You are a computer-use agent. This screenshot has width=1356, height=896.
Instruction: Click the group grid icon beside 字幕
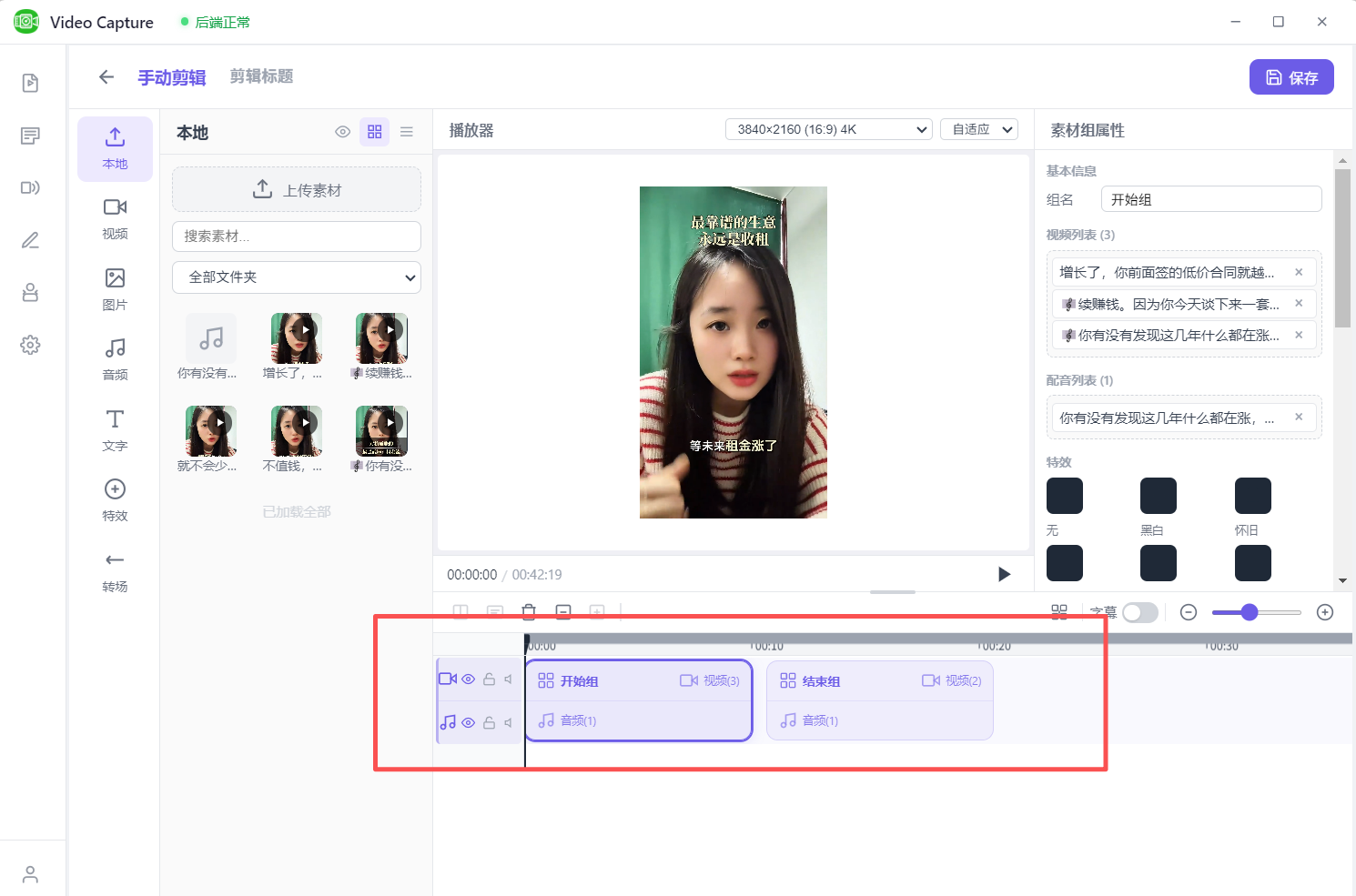[1059, 612]
